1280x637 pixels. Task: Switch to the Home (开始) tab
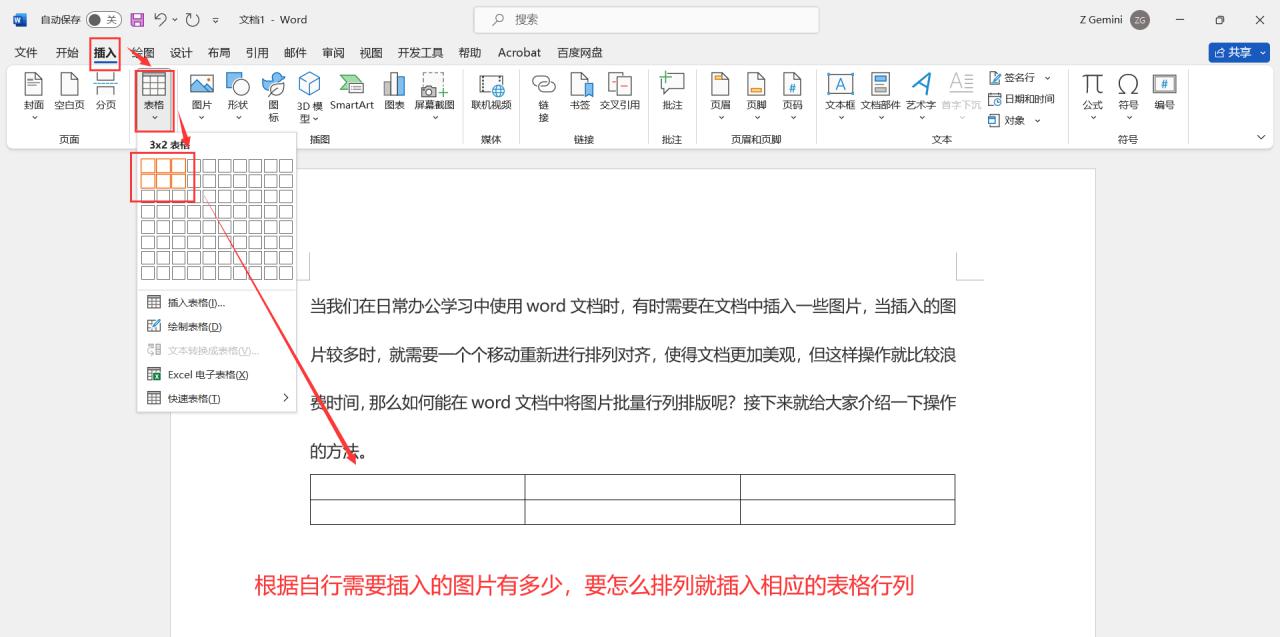click(x=67, y=53)
